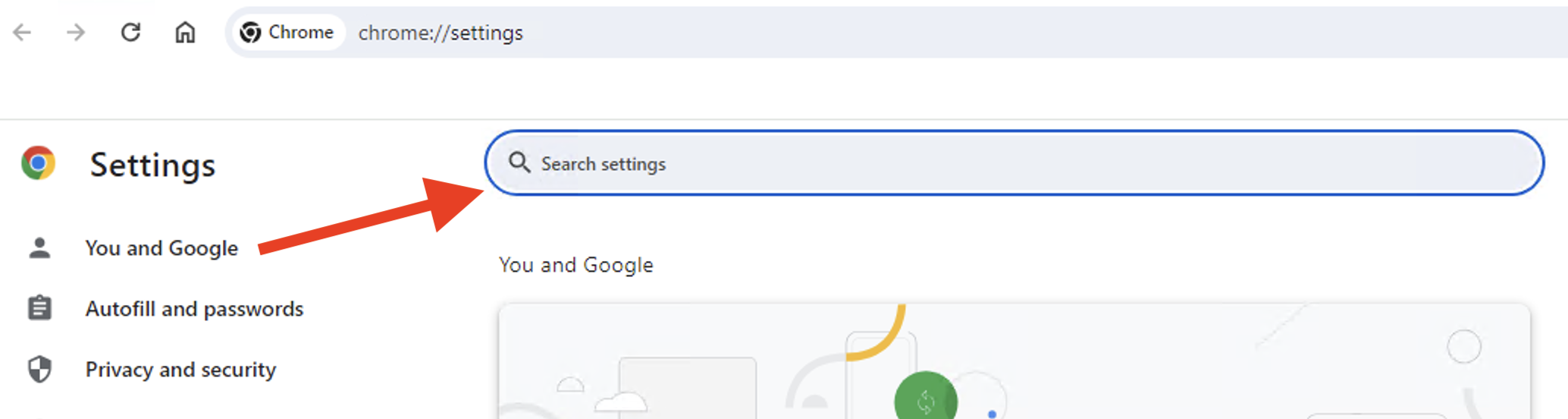Viewport: 1568px width, 419px height.
Task: Click the clipboard icon for Autofill
Action: point(39,308)
